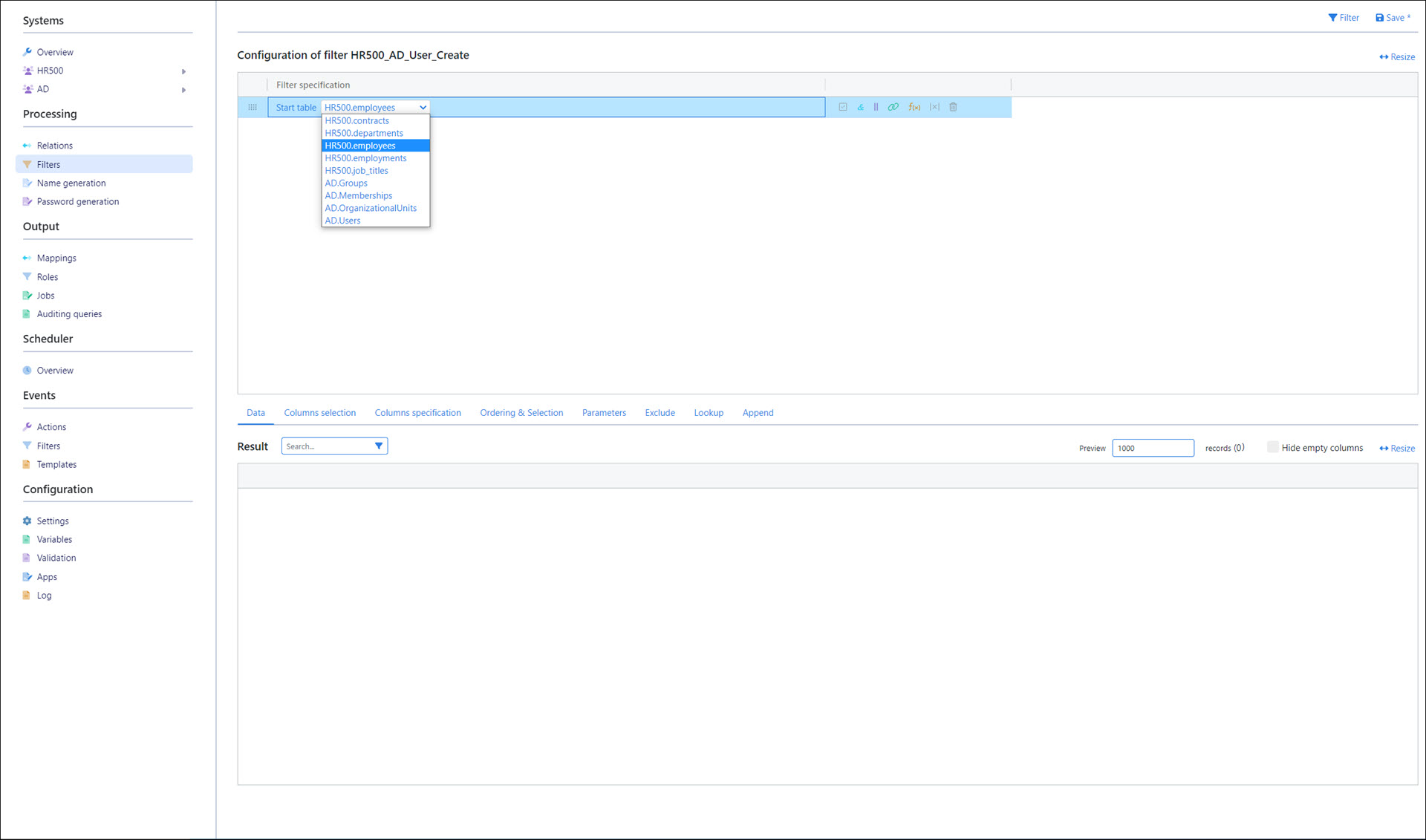1426x840 pixels.
Task: Toggle the checkbox icon in filter row
Action: (x=843, y=107)
